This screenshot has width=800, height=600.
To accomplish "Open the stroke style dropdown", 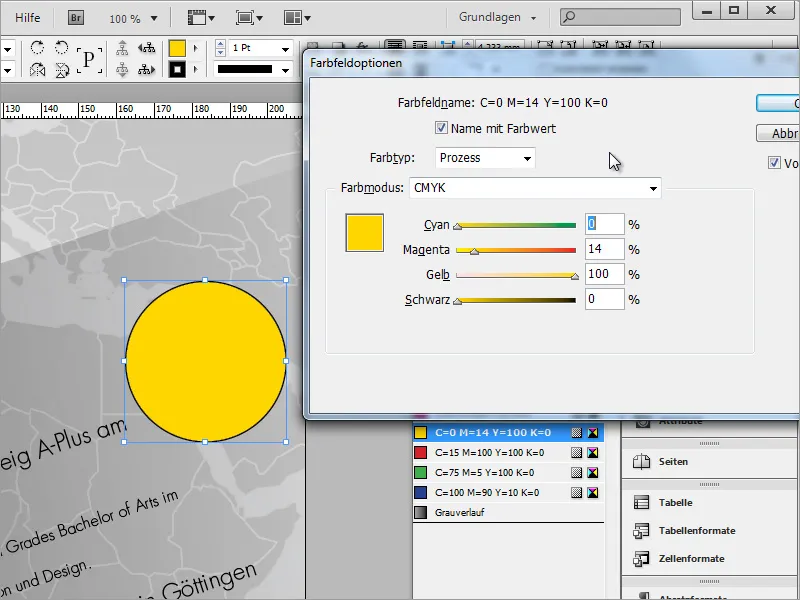I will [285, 70].
